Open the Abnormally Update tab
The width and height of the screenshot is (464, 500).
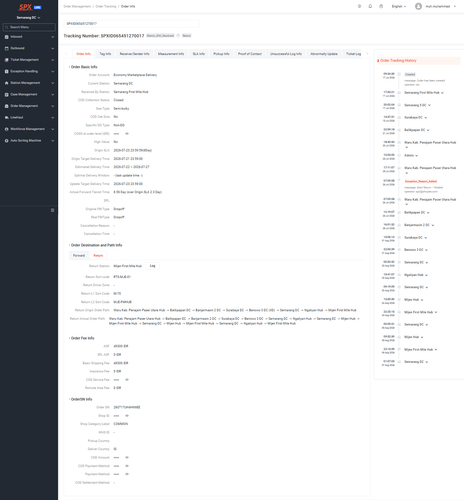(x=324, y=54)
